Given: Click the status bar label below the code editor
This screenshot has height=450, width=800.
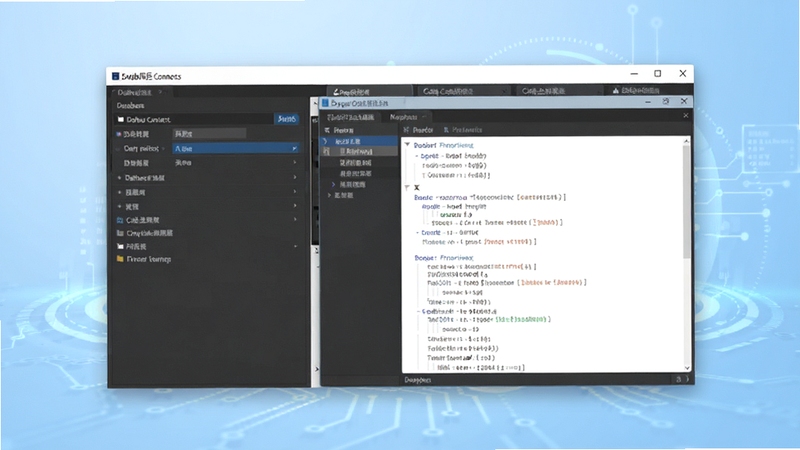Looking at the screenshot, I should point(418,380).
